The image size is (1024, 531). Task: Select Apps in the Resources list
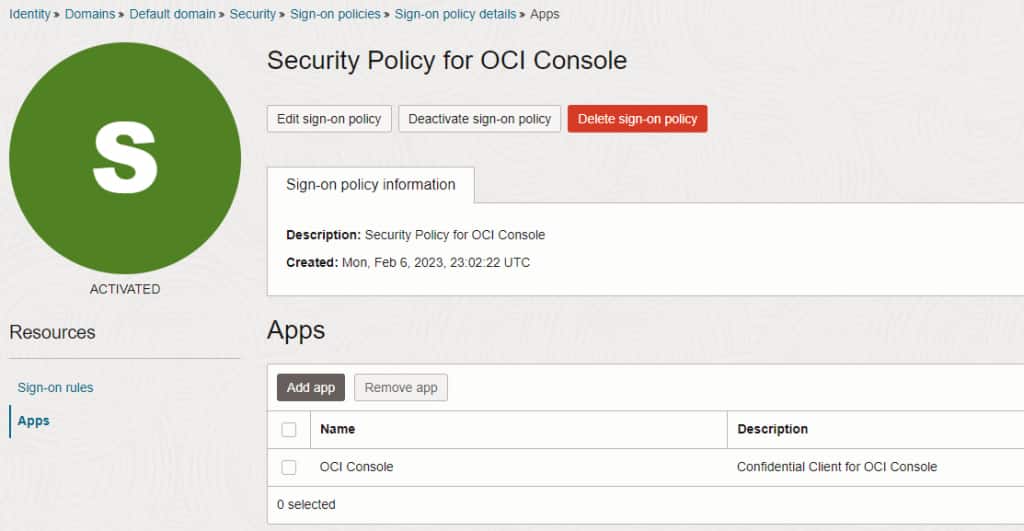click(33, 421)
